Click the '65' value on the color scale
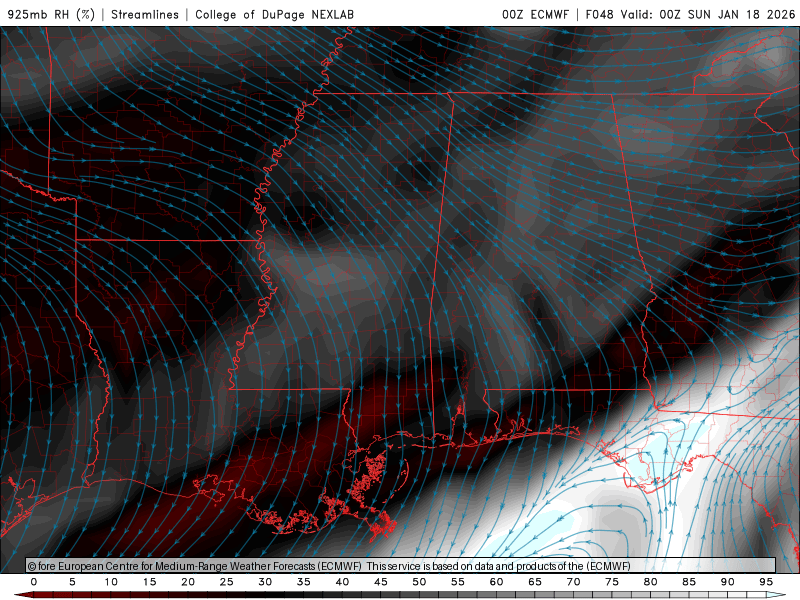 pyautogui.click(x=535, y=582)
